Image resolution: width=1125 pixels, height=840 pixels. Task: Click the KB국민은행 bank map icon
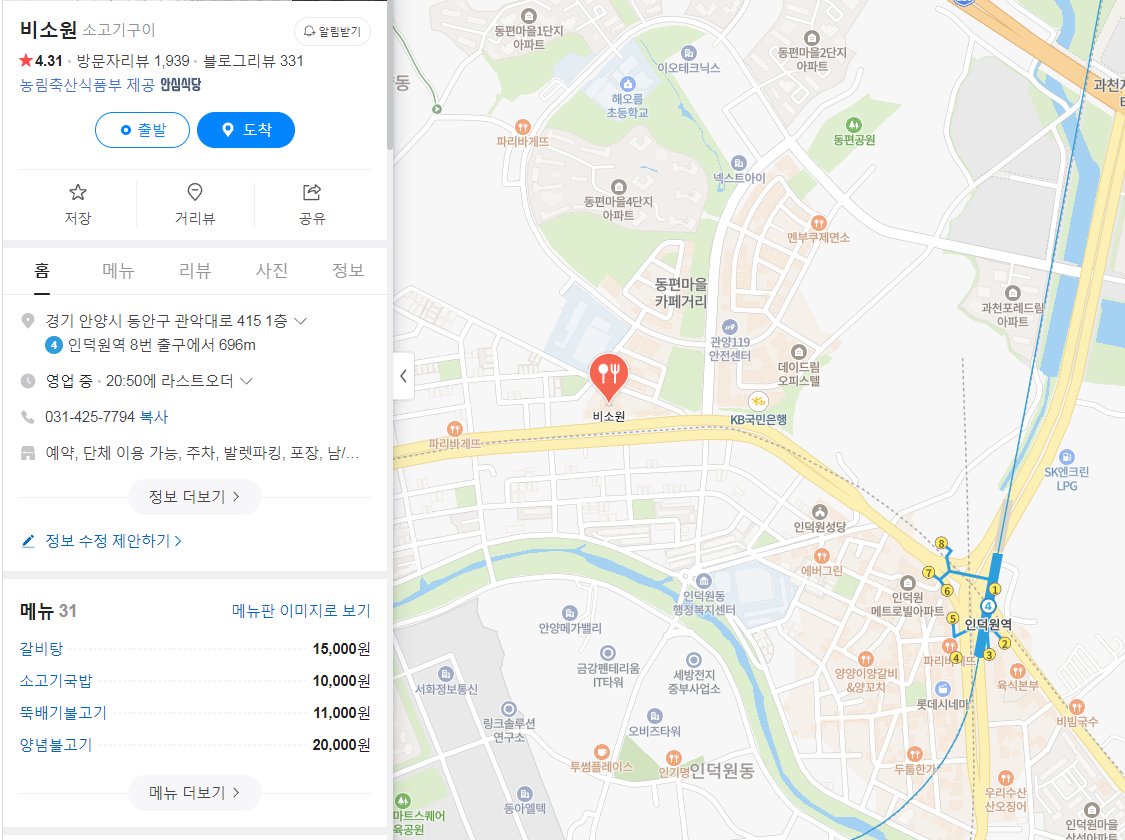click(x=758, y=401)
